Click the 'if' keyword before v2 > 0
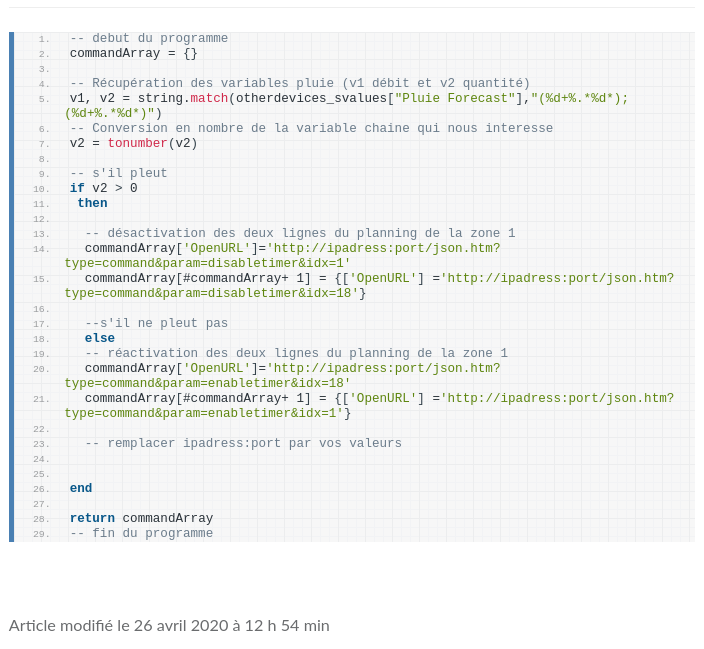Screen dimensions: 704x649 point(77,189)
